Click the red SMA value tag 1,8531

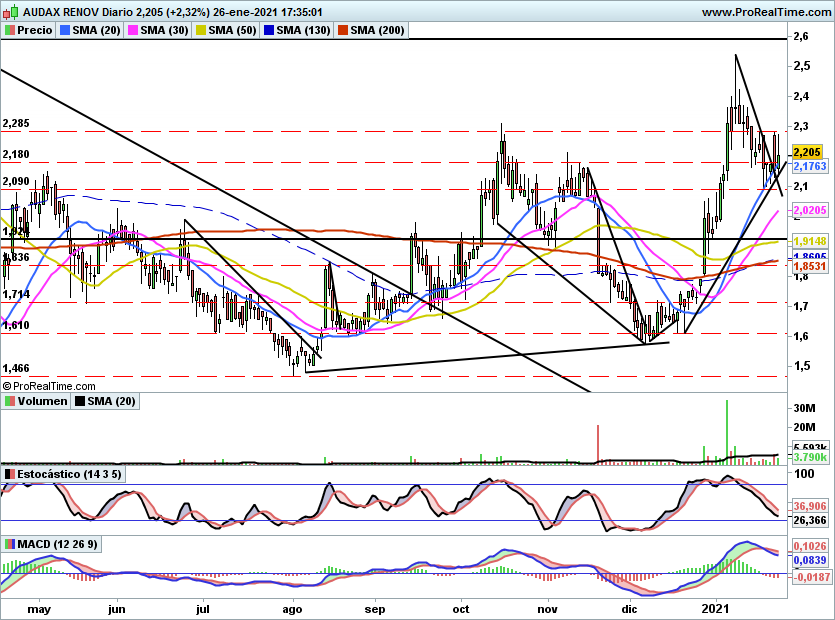point(810,266)
